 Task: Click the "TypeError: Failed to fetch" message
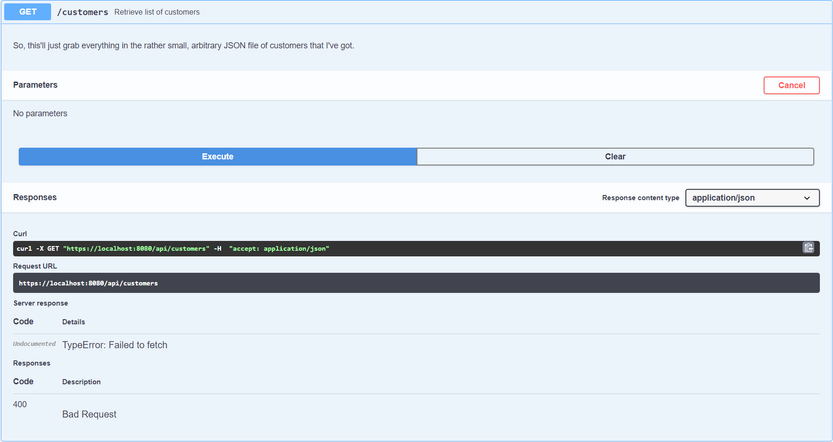click(115, 345)
